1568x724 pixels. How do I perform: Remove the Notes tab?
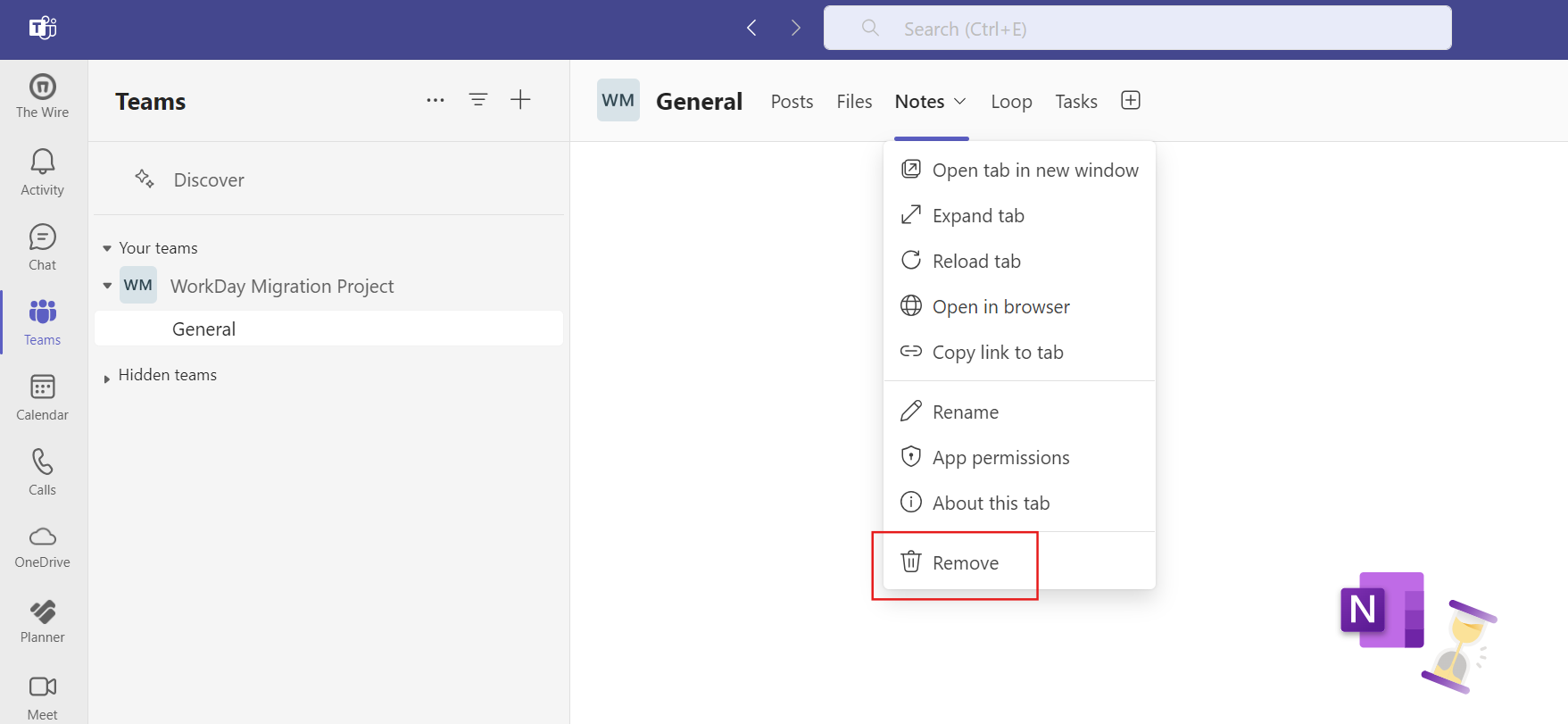pyautogui.click(x=1019, y=562)
